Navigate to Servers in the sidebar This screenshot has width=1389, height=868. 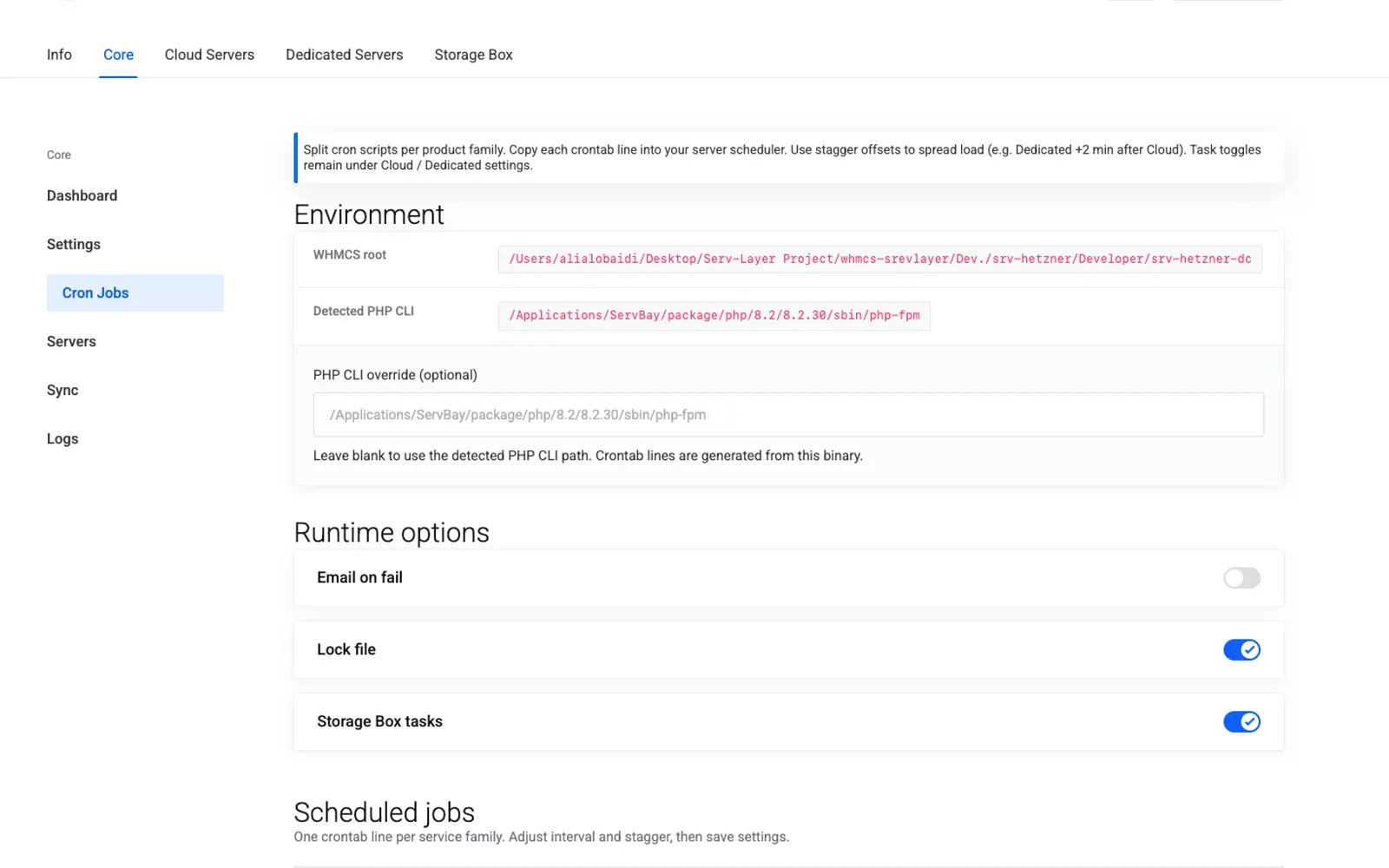[x=71, y=341]
